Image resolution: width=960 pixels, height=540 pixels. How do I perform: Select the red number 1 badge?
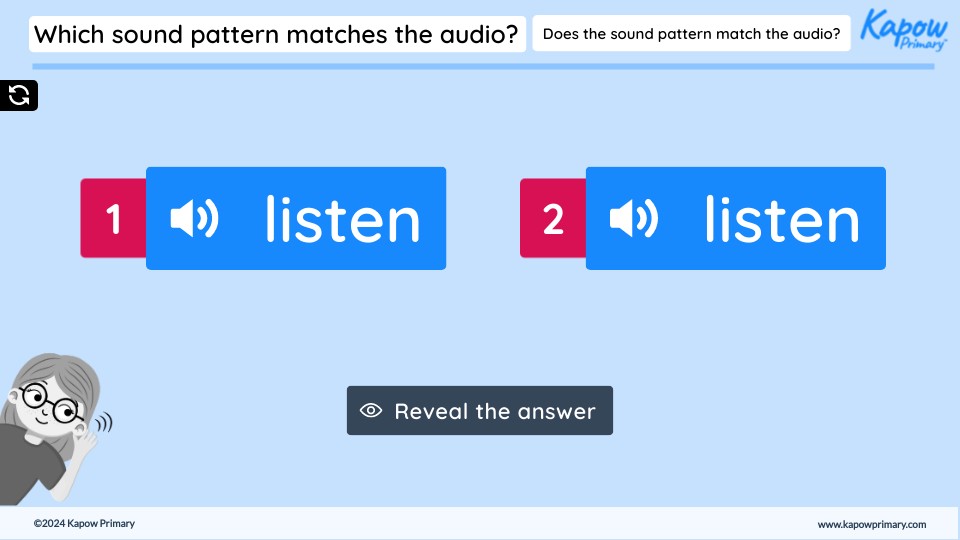[114, 219]
